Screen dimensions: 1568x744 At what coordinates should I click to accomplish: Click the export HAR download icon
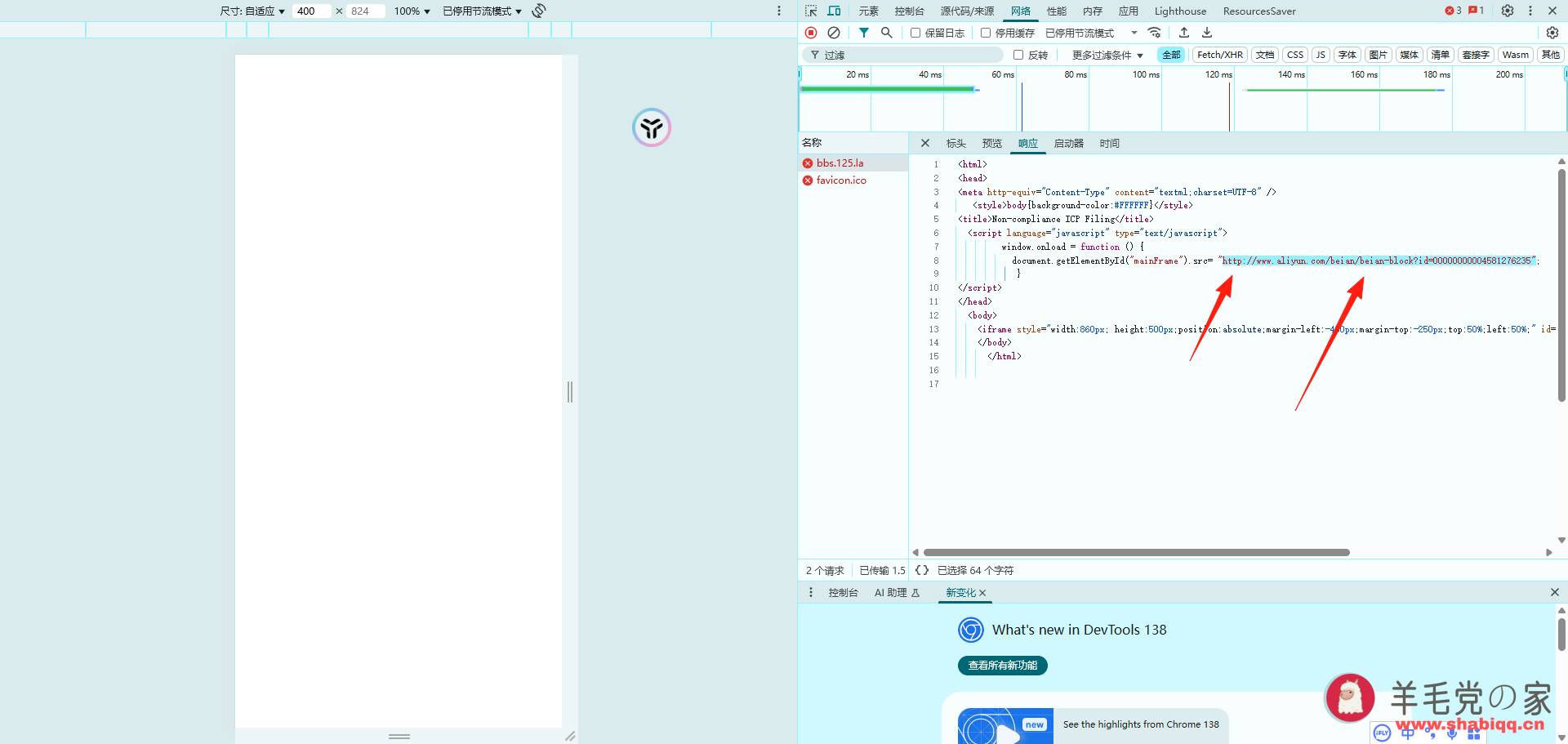click(1207, 33)
